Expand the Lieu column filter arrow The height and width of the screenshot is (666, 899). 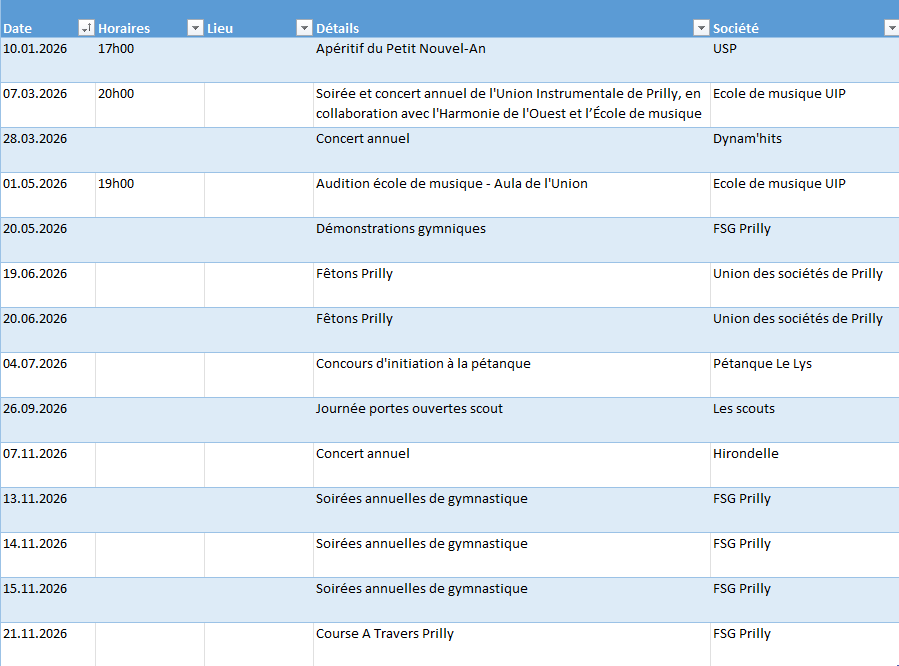(x=304, y=28)
